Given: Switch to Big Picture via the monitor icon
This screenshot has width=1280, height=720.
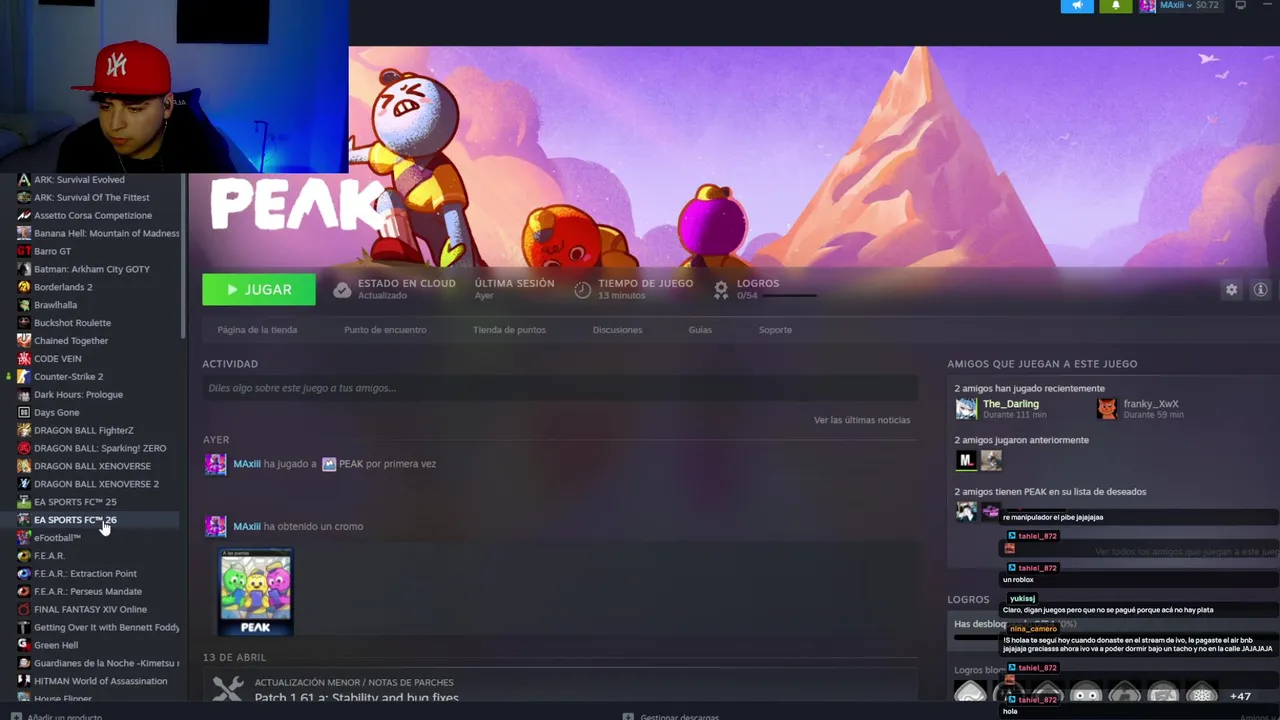Looking at the screenshot, I should (1240, 5).
